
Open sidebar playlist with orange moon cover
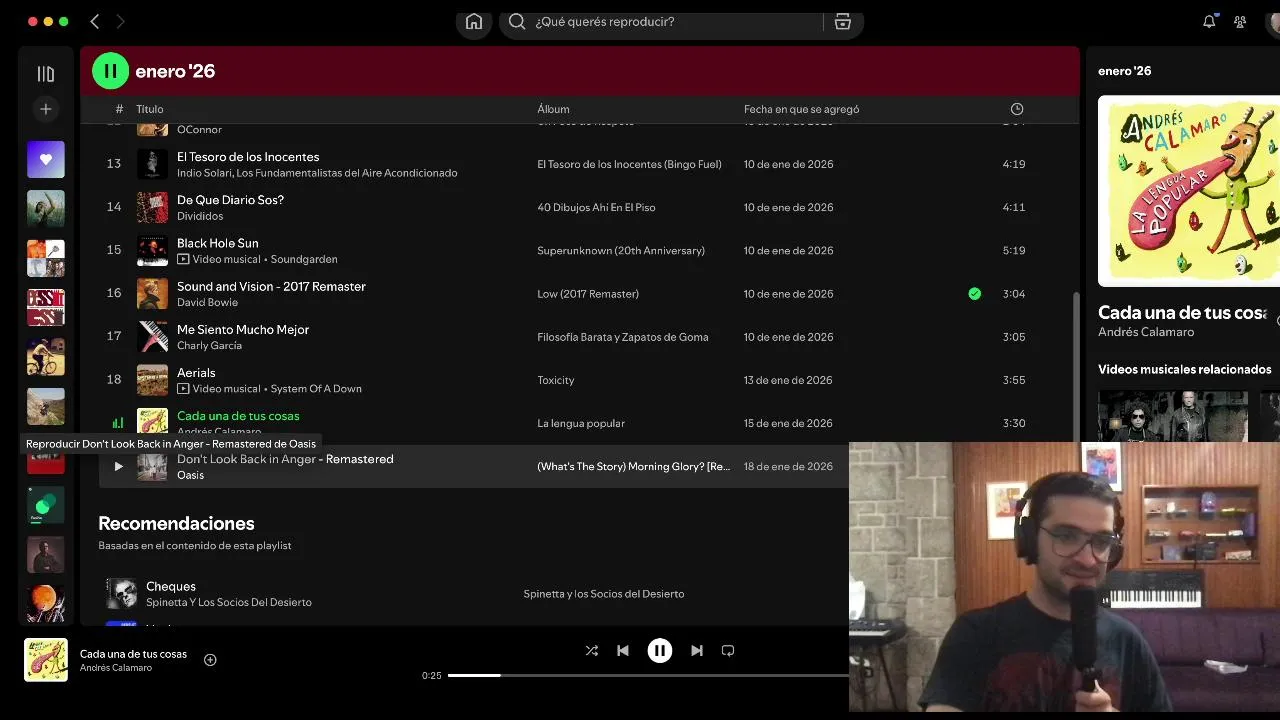coord(46,603)
